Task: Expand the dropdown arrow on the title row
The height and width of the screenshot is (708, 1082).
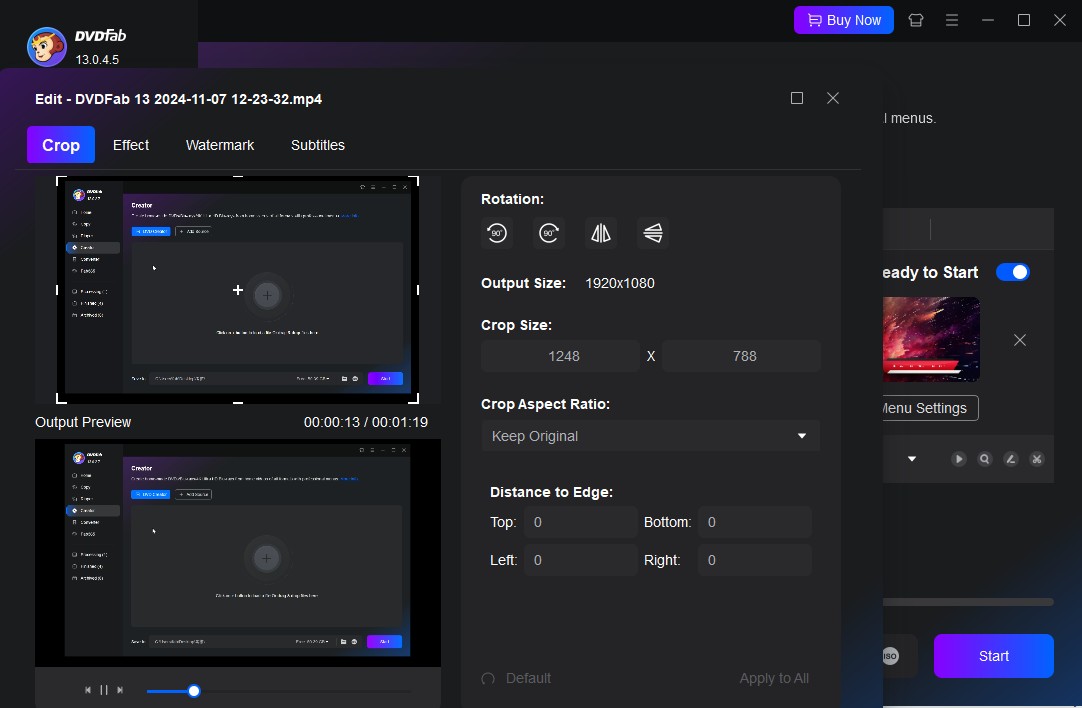Action: 910,458
